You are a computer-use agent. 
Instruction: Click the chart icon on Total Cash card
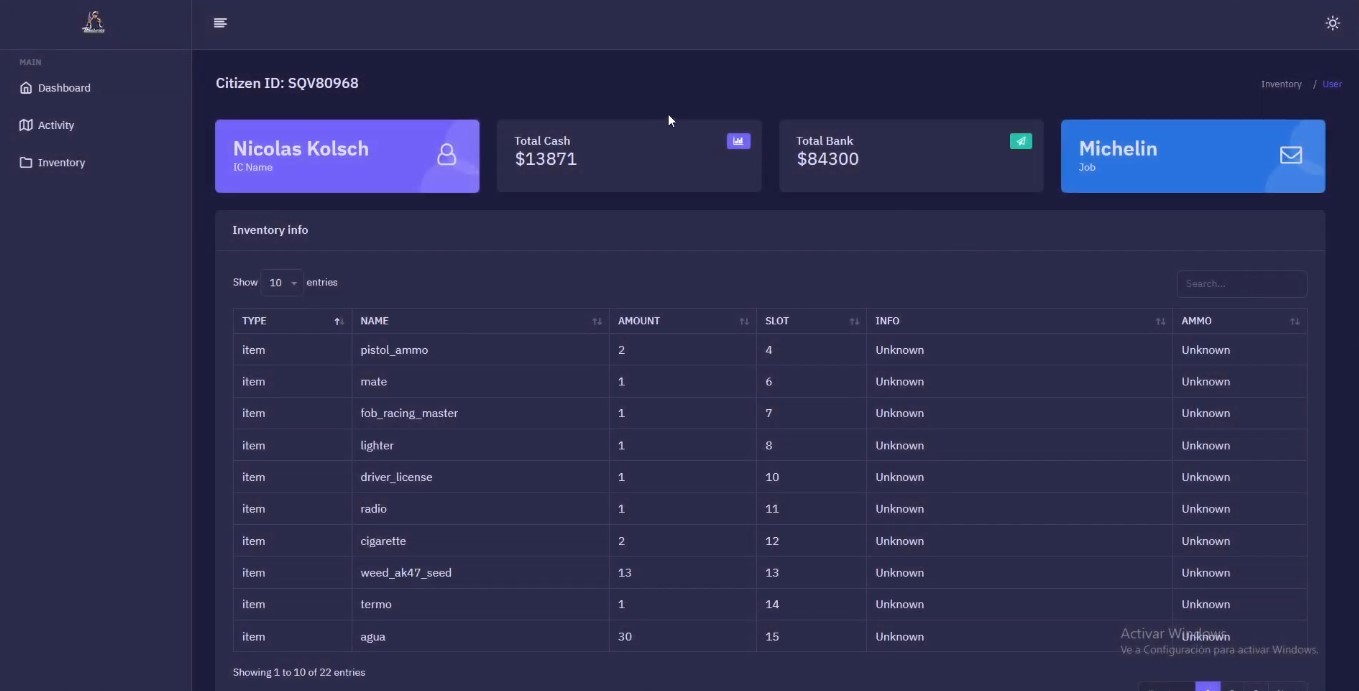(x=738, y=141)
